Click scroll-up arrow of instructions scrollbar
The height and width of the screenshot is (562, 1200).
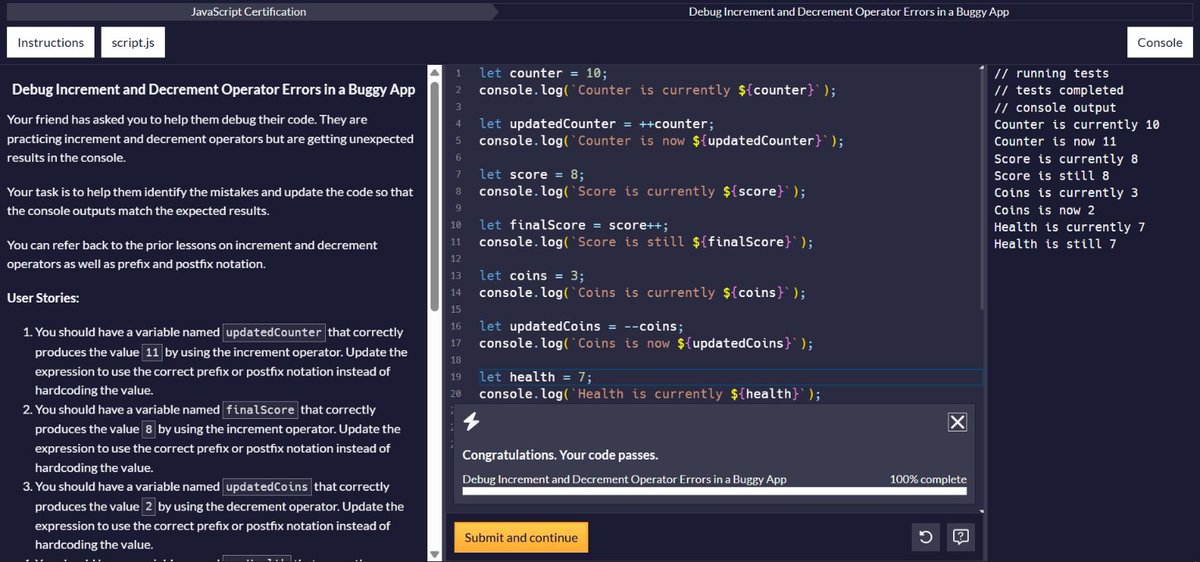click(434, 72)
